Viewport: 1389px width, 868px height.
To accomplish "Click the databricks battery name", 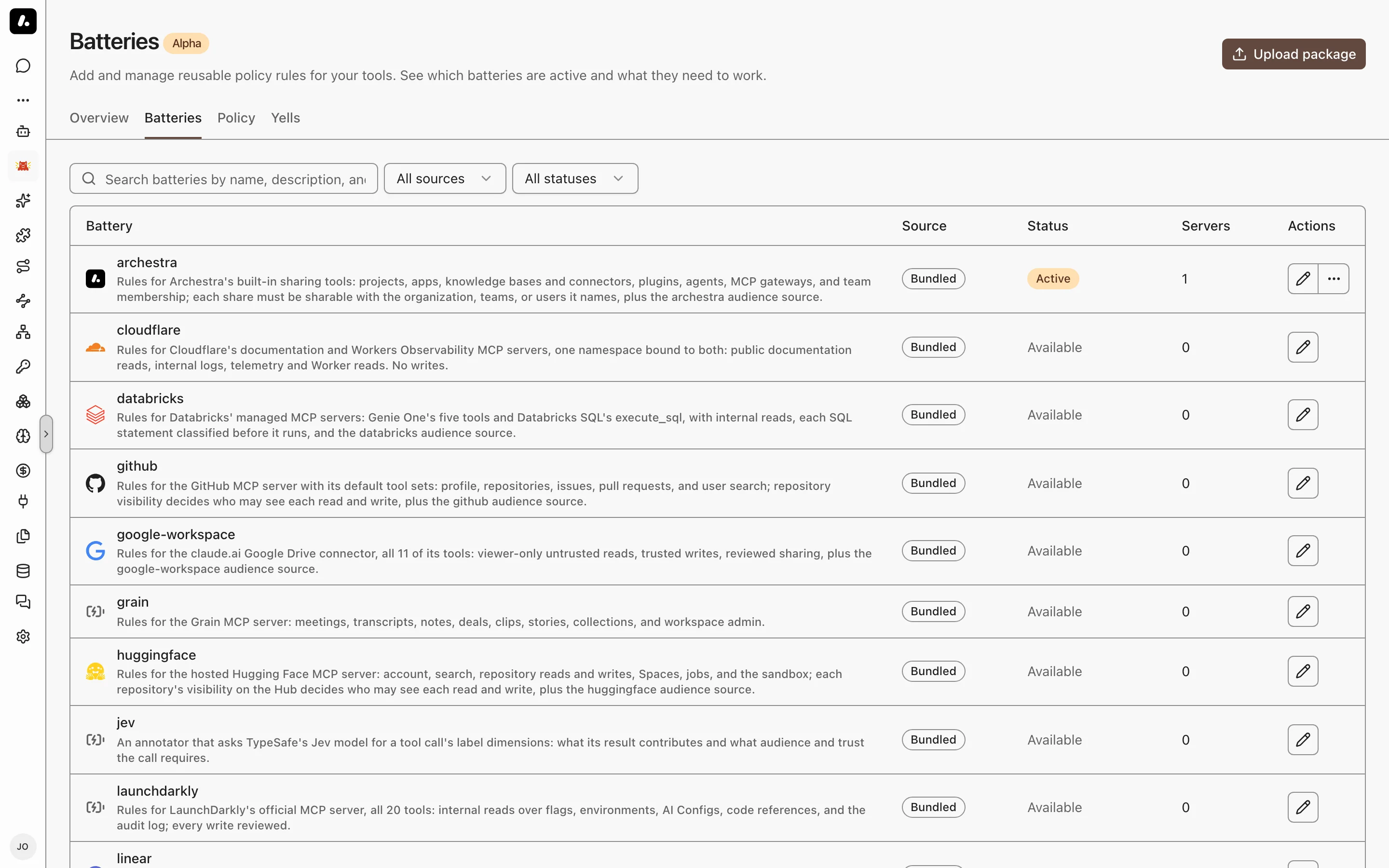I will pyautogui.click(x=150, y=398).
